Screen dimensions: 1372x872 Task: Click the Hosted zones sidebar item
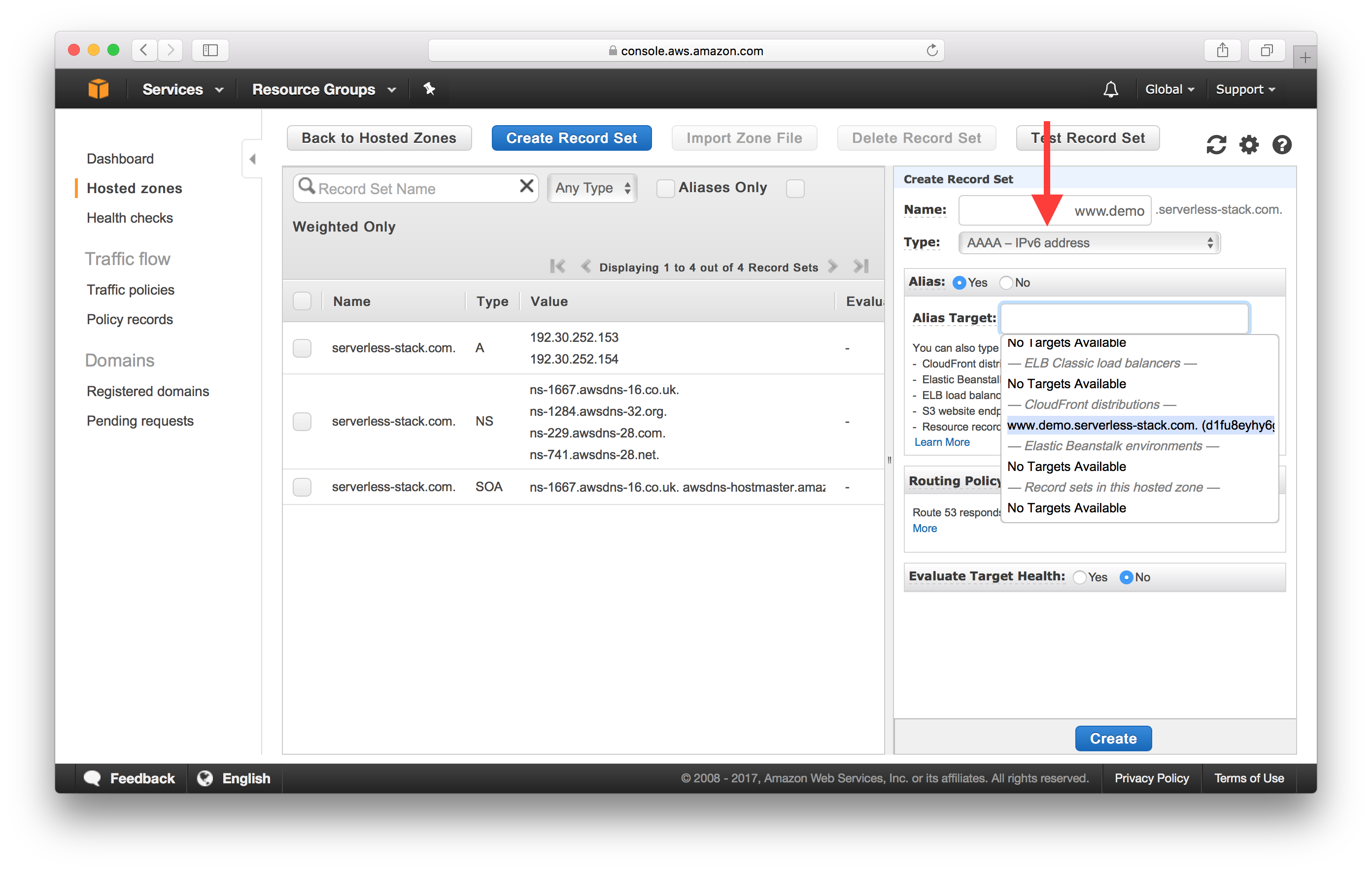click(134, 187)
